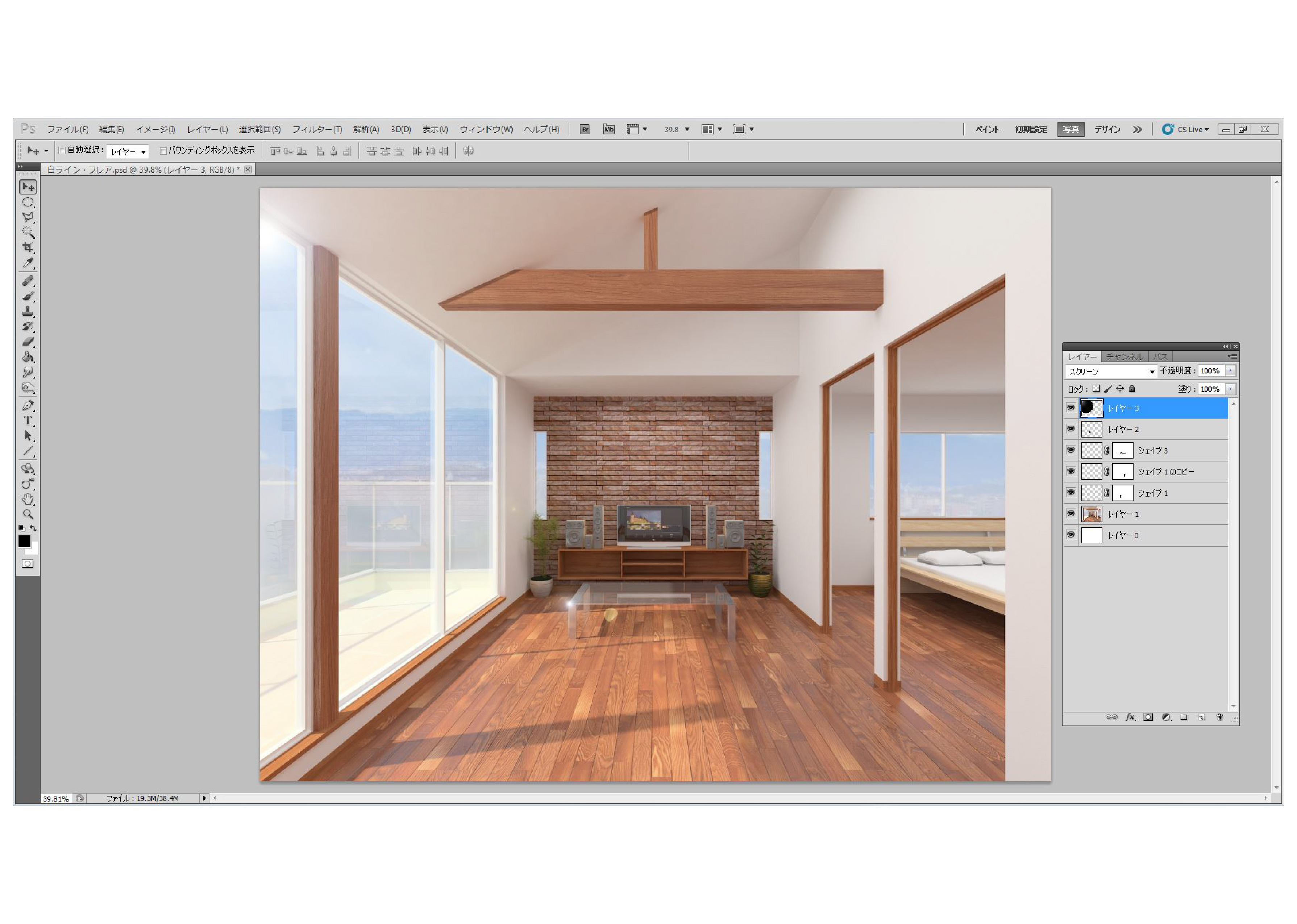The height and width of the screenshot is (924, 1297).
Task: Launch Bridge with the Br icon
Action: (585, 129)
